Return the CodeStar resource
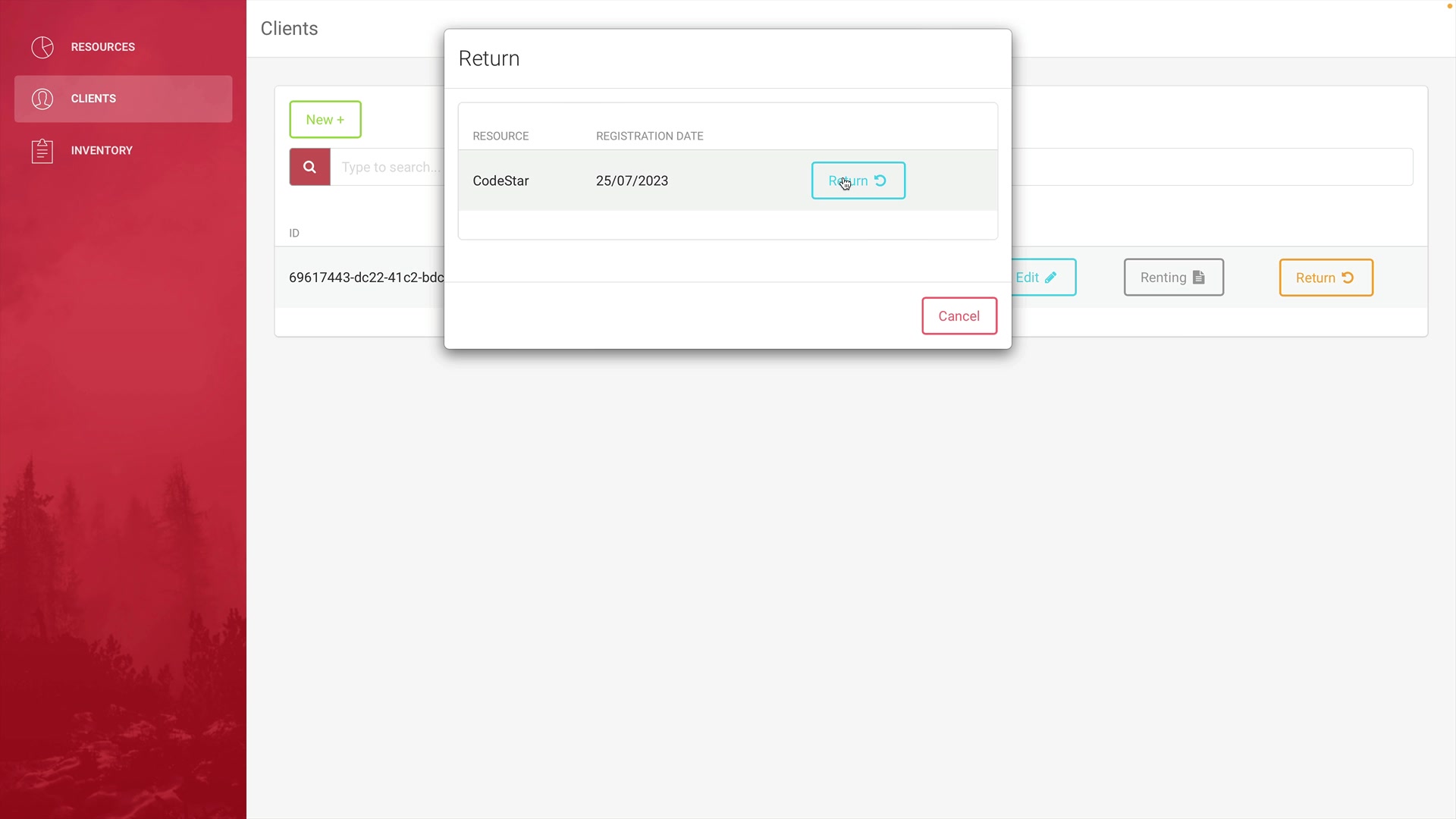The height and width of the screenshot is (819, 1456). 858,180
